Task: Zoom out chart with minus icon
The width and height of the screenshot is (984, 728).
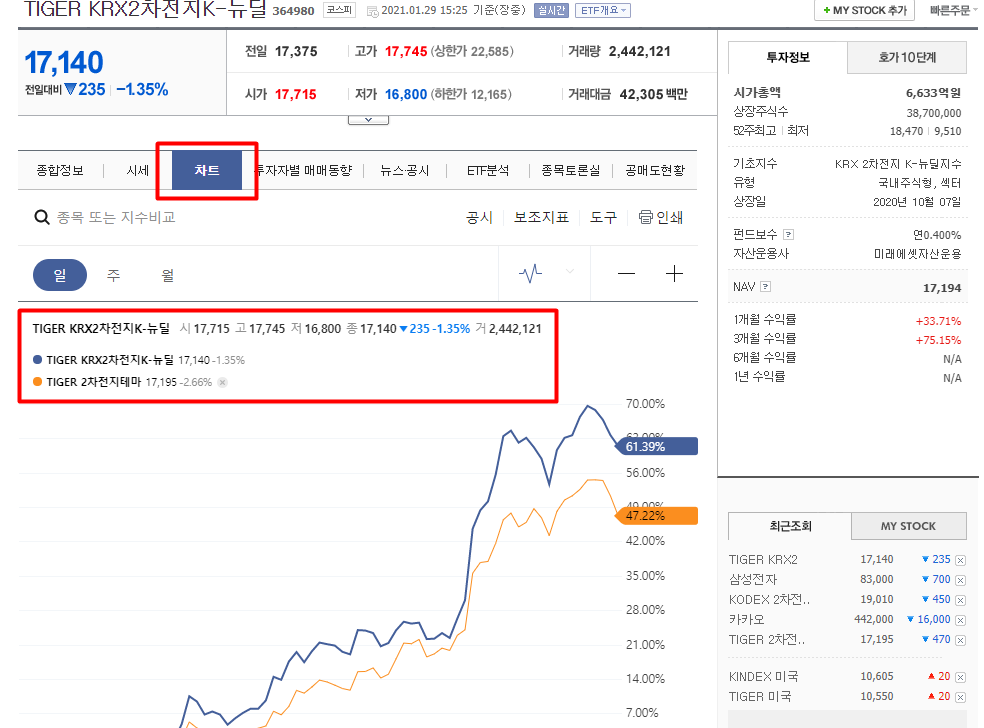Action: [626, 274]
